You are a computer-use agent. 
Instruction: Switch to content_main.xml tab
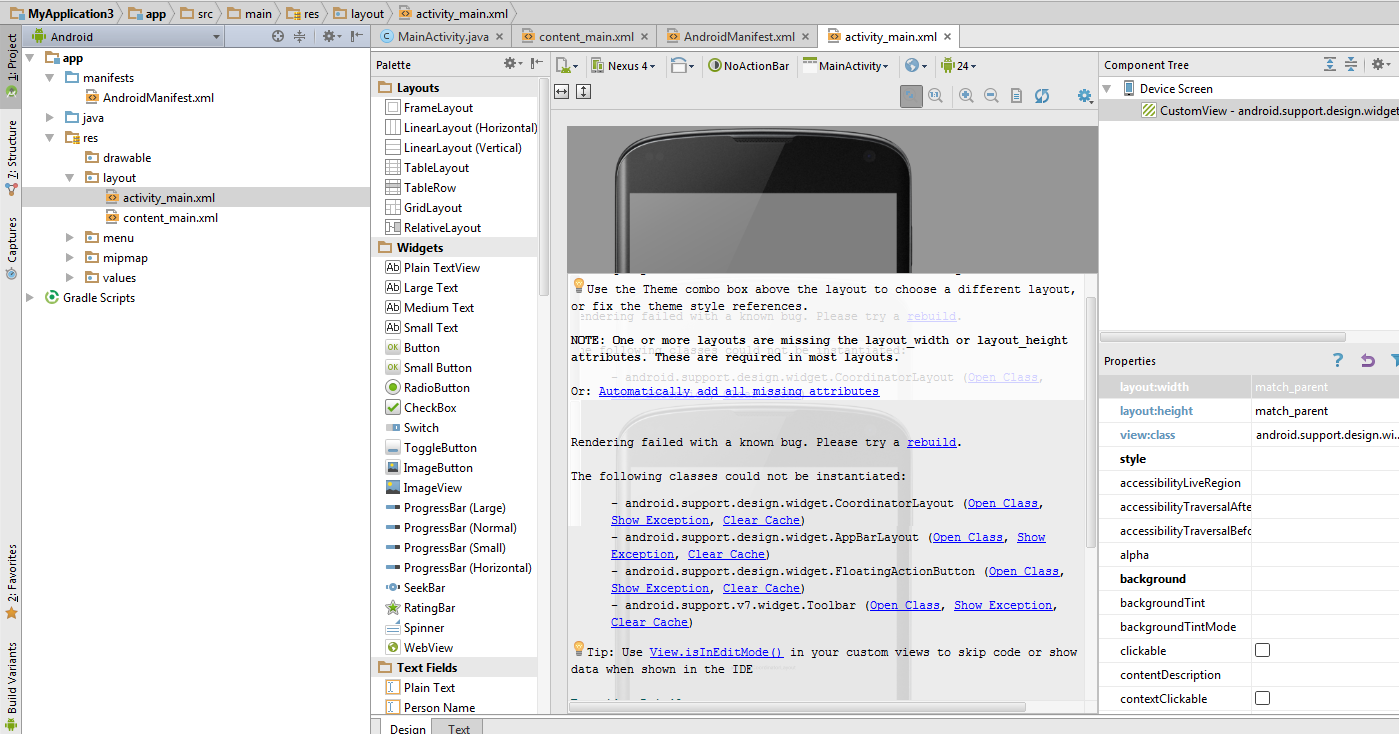click(586, 37)
